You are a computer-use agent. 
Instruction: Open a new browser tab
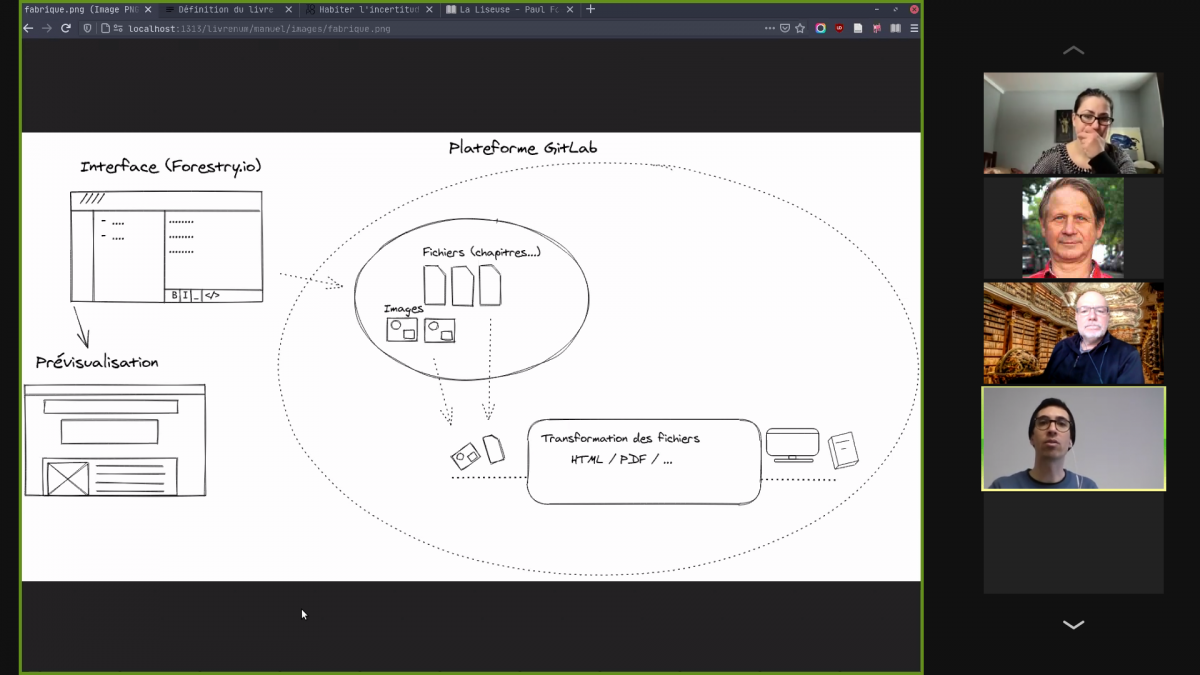coord(590,9)
